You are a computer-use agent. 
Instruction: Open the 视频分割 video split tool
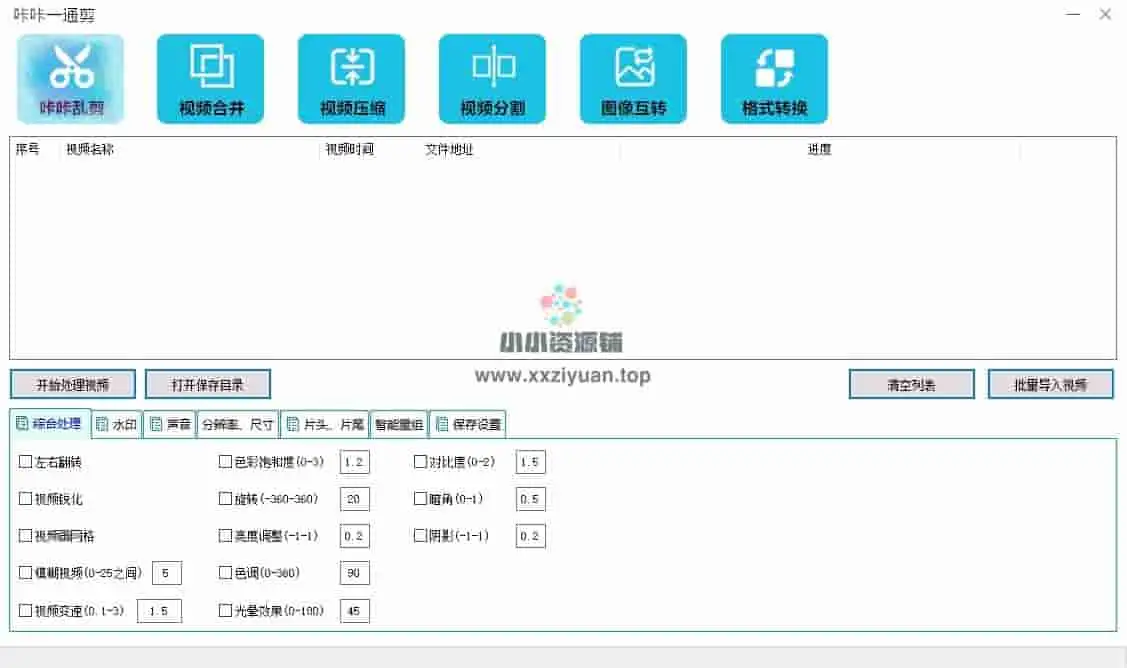(x=492, y=78)
